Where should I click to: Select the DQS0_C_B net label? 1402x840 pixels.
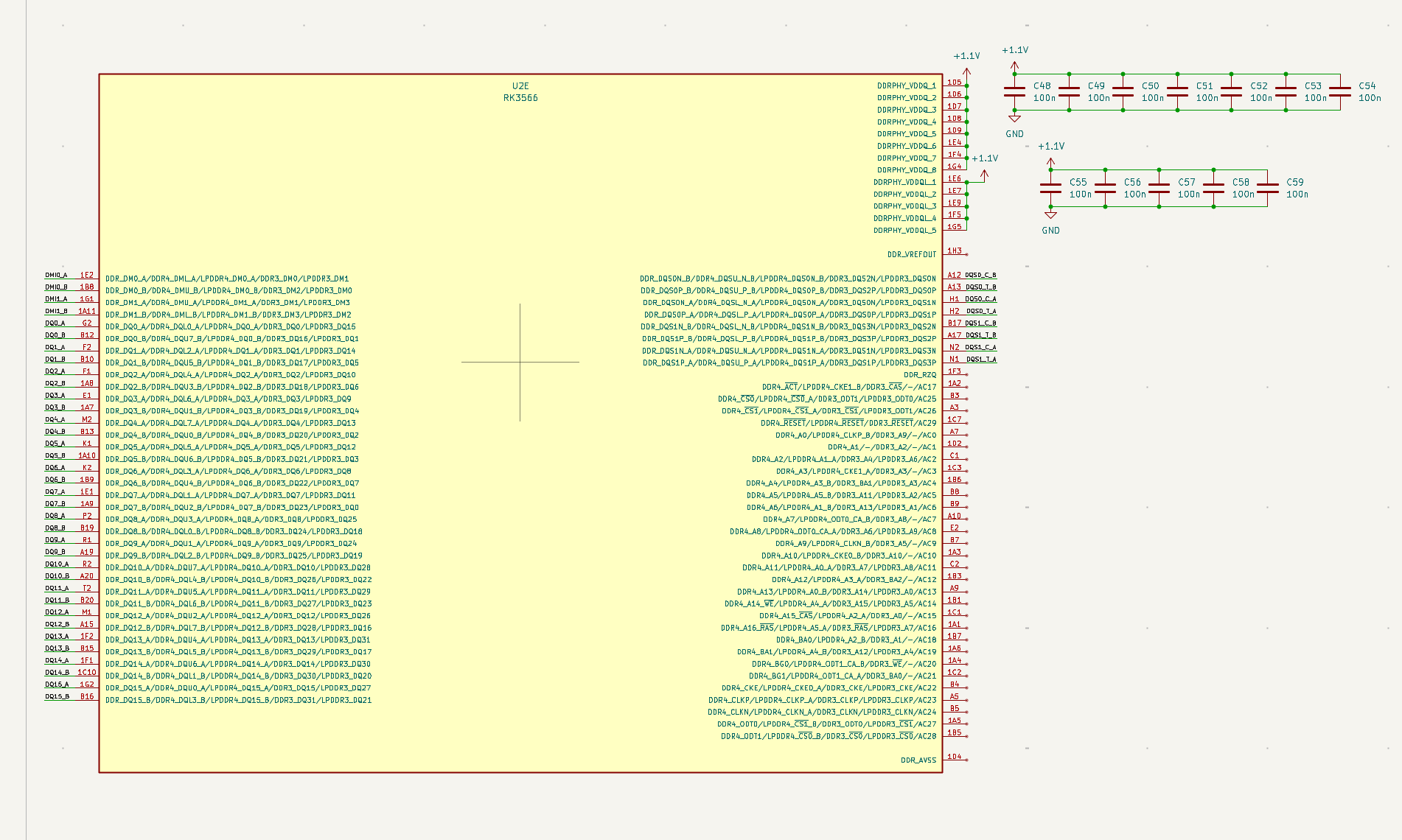coord(980,276)
